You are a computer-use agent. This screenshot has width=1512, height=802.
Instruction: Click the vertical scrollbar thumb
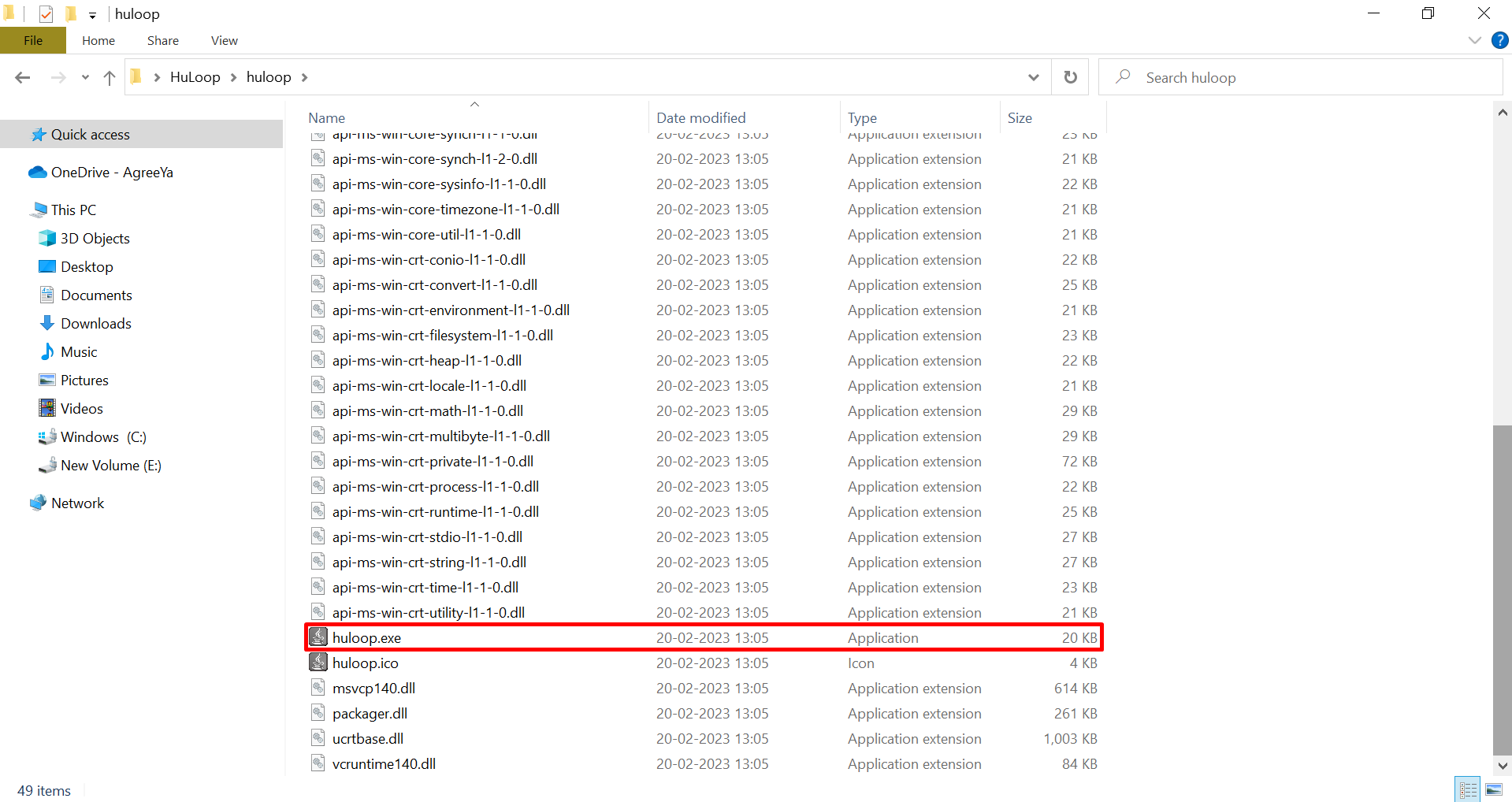1502,589
